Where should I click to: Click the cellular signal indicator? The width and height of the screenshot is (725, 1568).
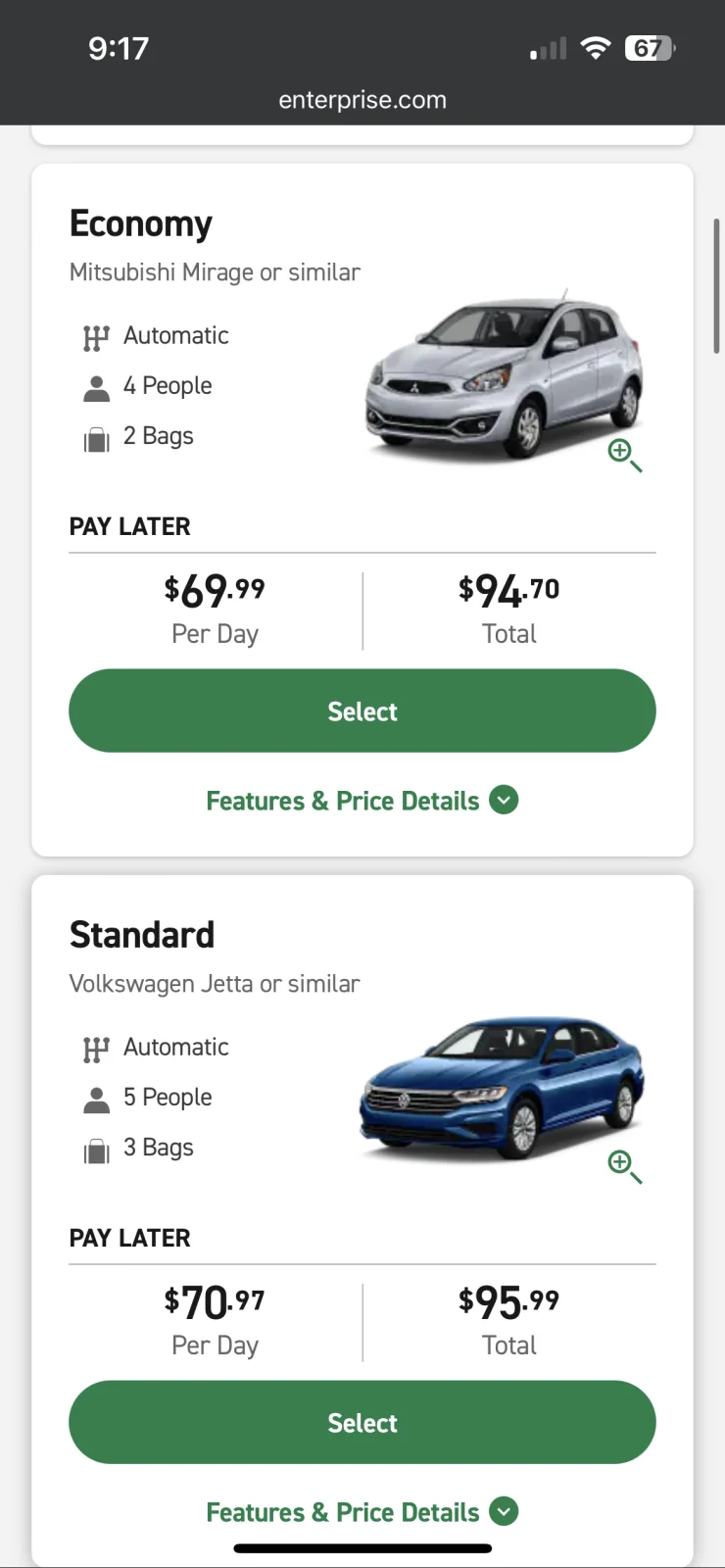coord(547,47)
